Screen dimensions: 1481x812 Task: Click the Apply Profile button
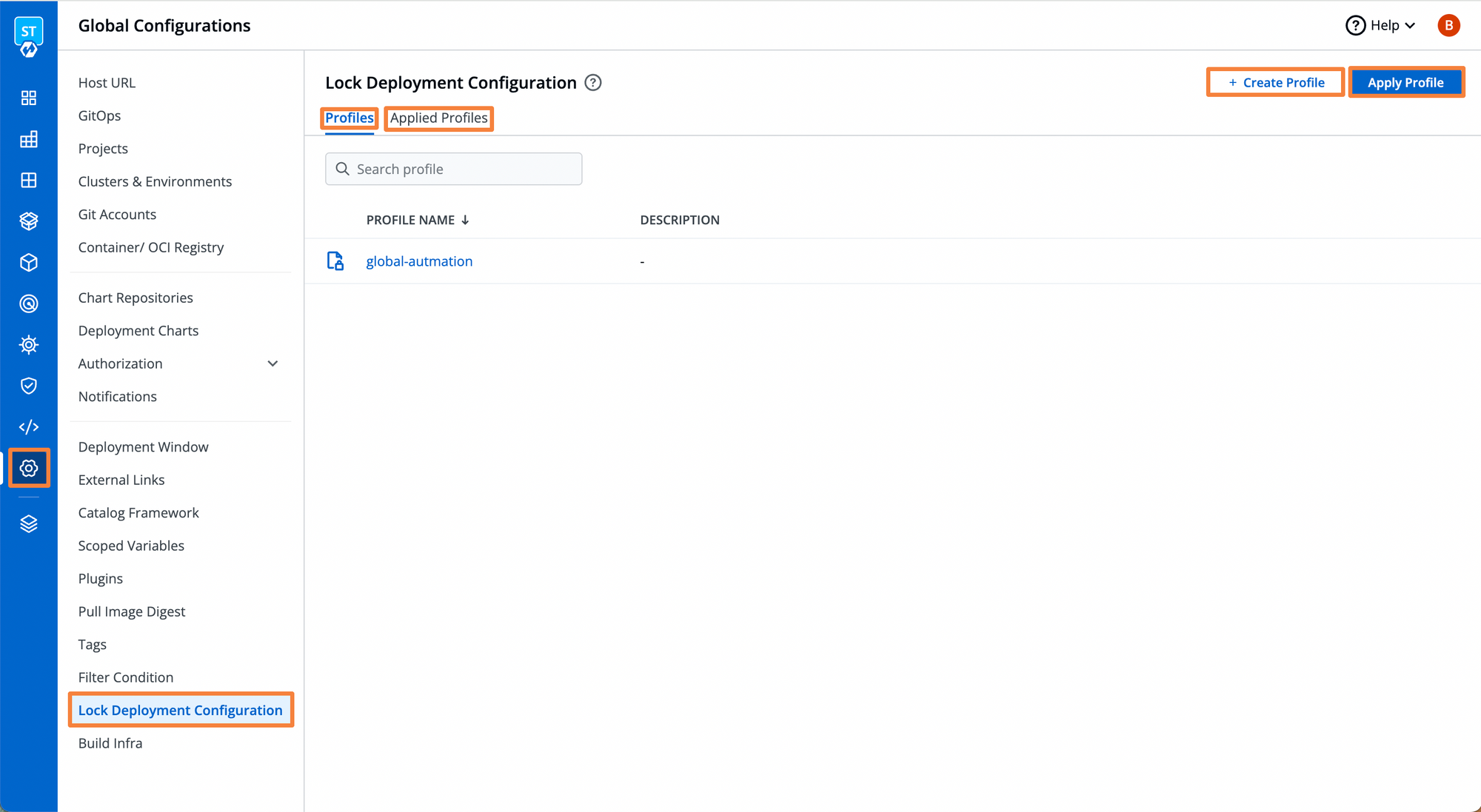(x=1405, y=82)
